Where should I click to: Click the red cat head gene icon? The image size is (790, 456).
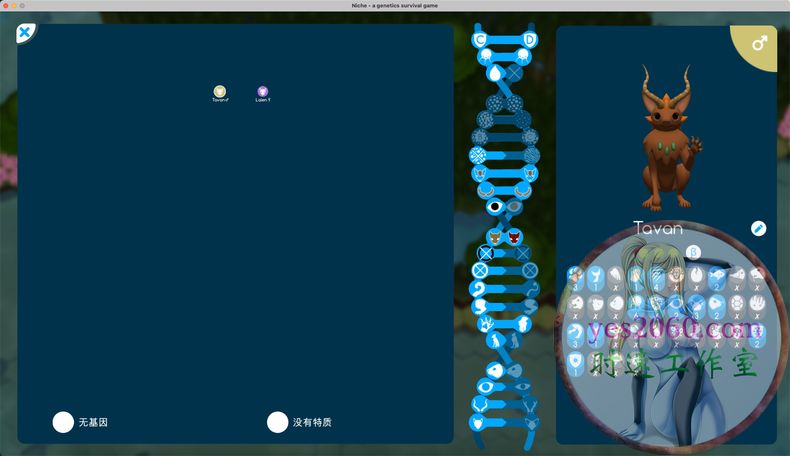pos(514,237)
